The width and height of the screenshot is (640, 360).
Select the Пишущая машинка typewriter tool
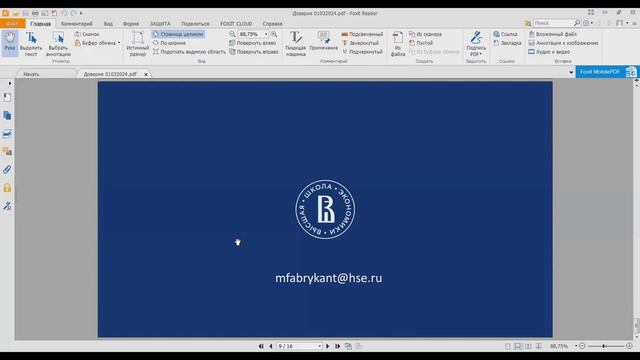click(296, 43)
